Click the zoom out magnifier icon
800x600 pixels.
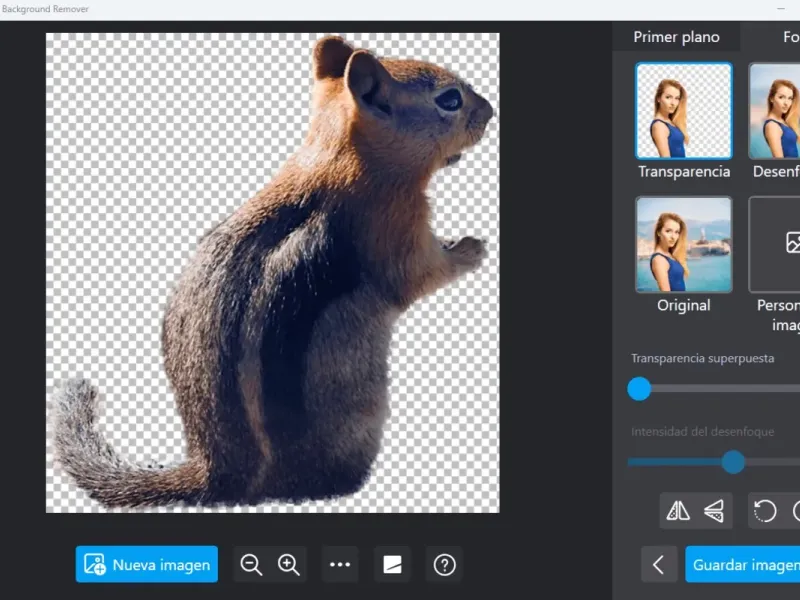click(x=252, y=565)
